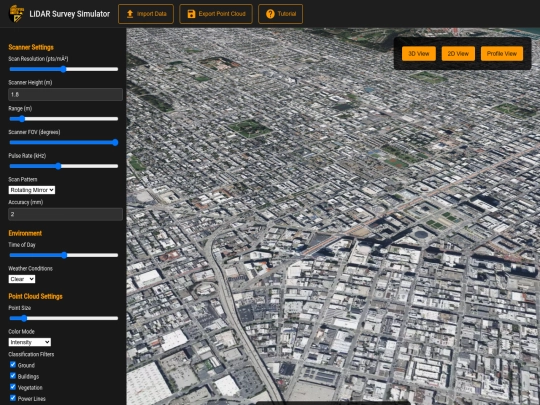Open the Scan Pattern dropdown
Image resolution: width=540 pixels, height=405 pixels.
(x=32, y=190)
